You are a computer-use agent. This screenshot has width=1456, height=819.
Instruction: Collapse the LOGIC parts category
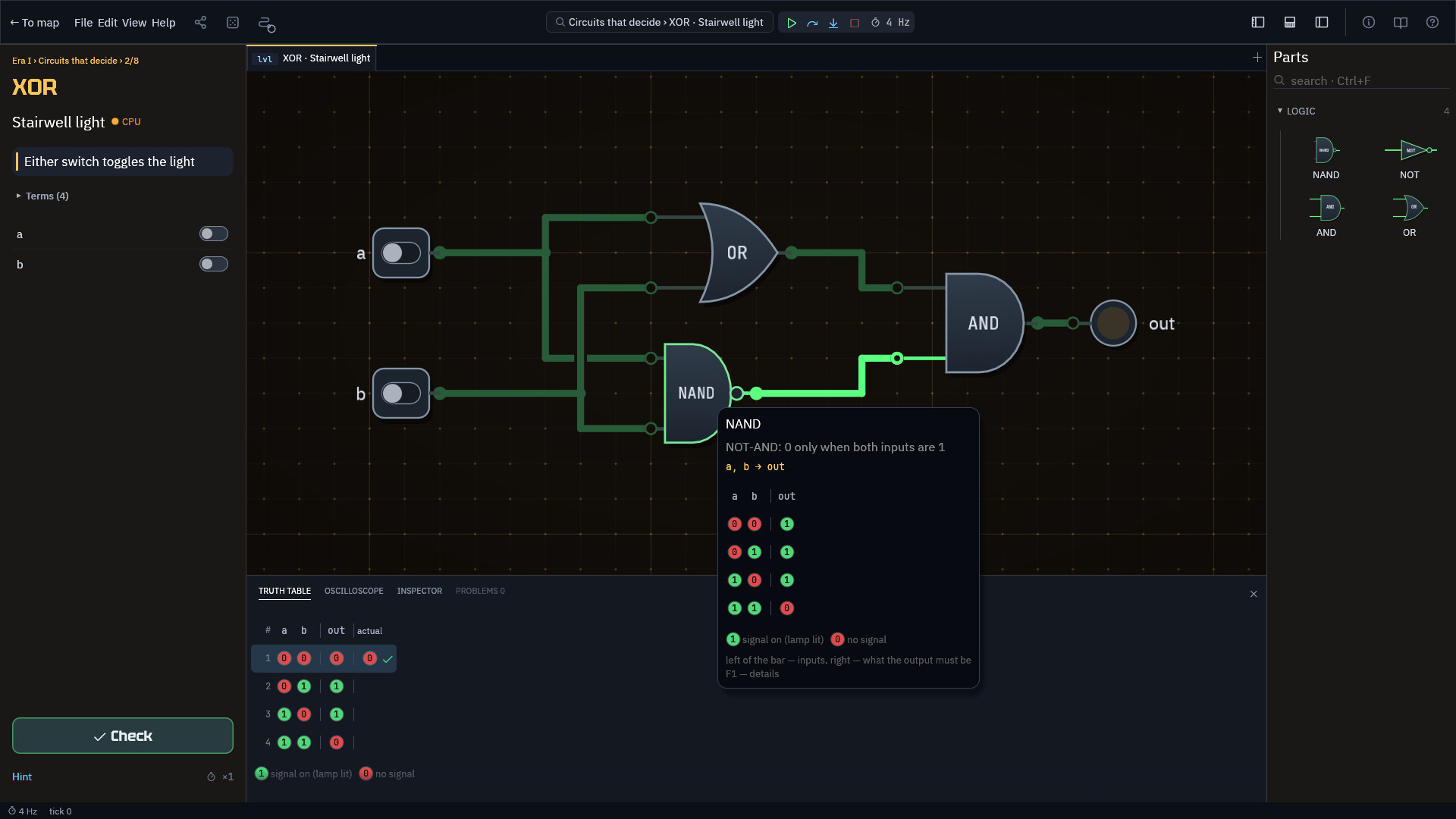click(1296, 111)
